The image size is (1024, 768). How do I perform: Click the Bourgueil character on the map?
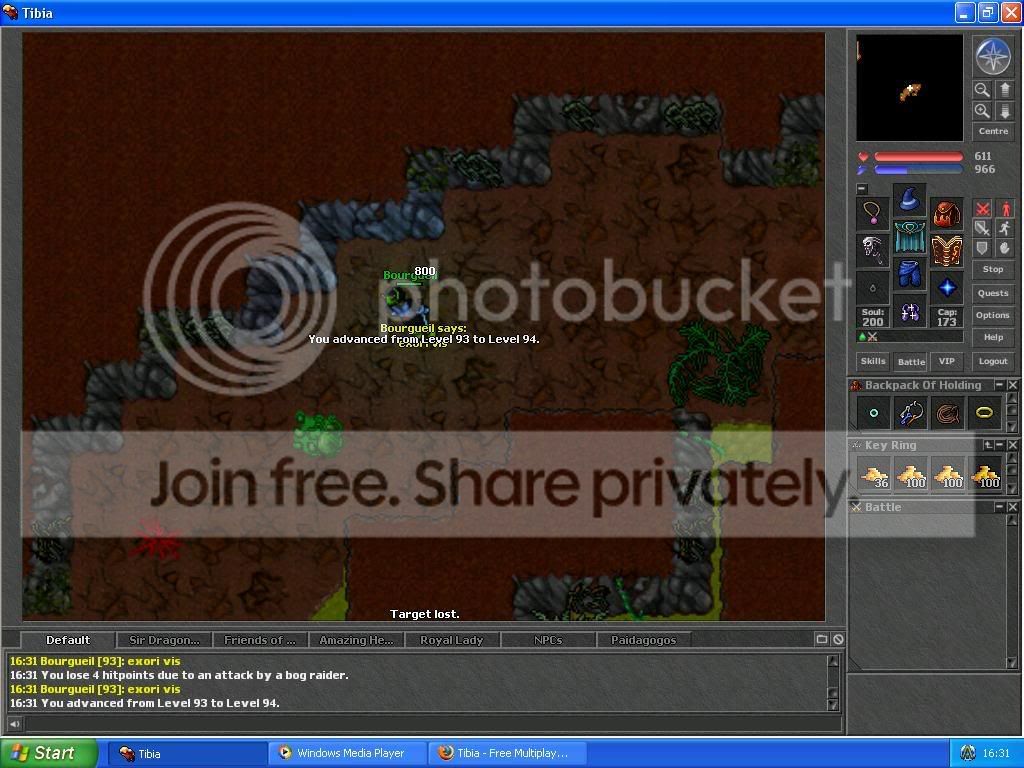click(x=405, y=304)
